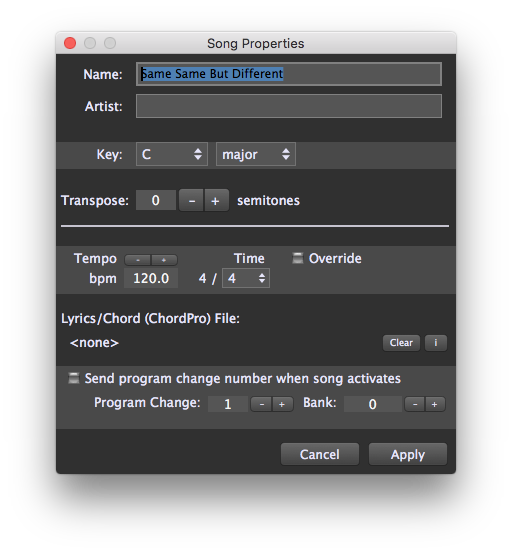Open ChordPro file info button

tap(436, 343)
